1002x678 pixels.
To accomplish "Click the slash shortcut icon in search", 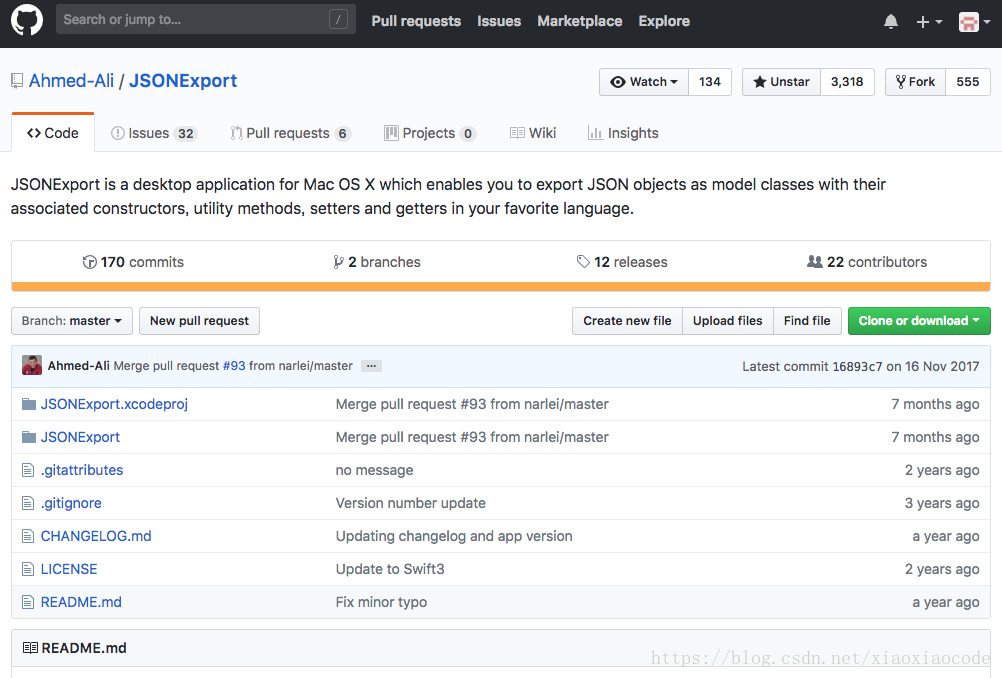I will 338,20.
